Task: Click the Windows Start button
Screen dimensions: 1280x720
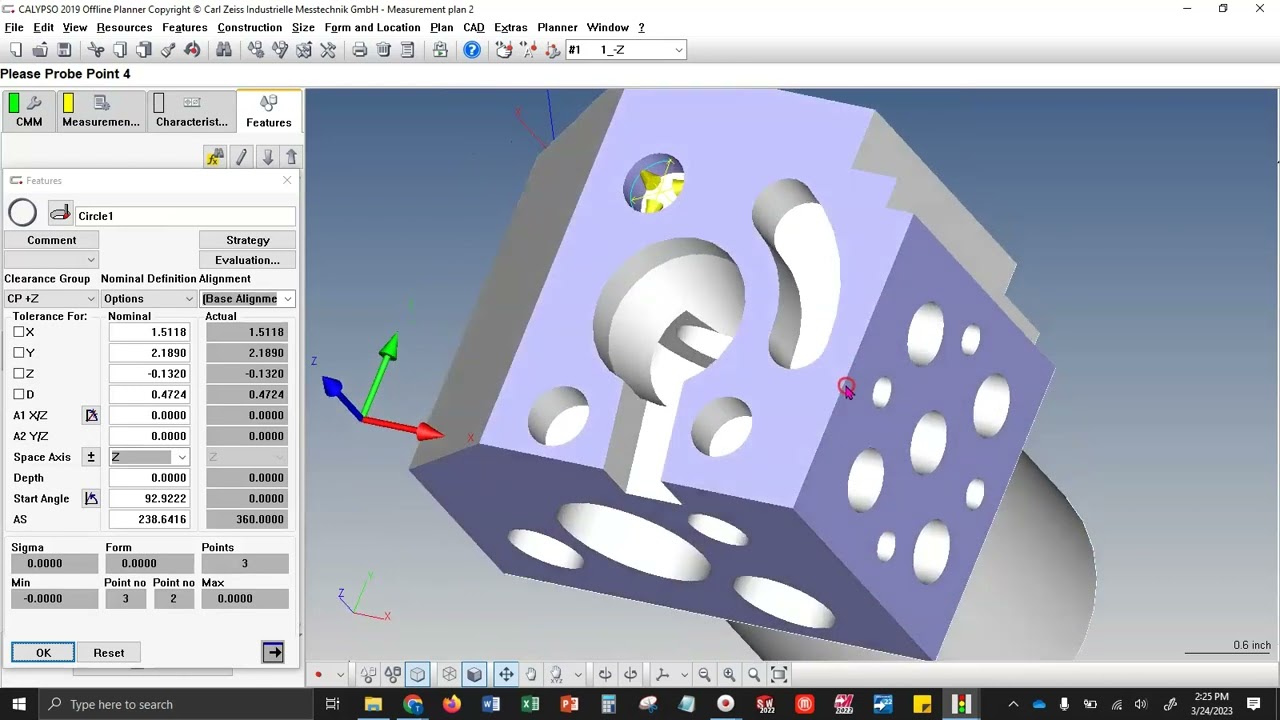Action: 19,704
